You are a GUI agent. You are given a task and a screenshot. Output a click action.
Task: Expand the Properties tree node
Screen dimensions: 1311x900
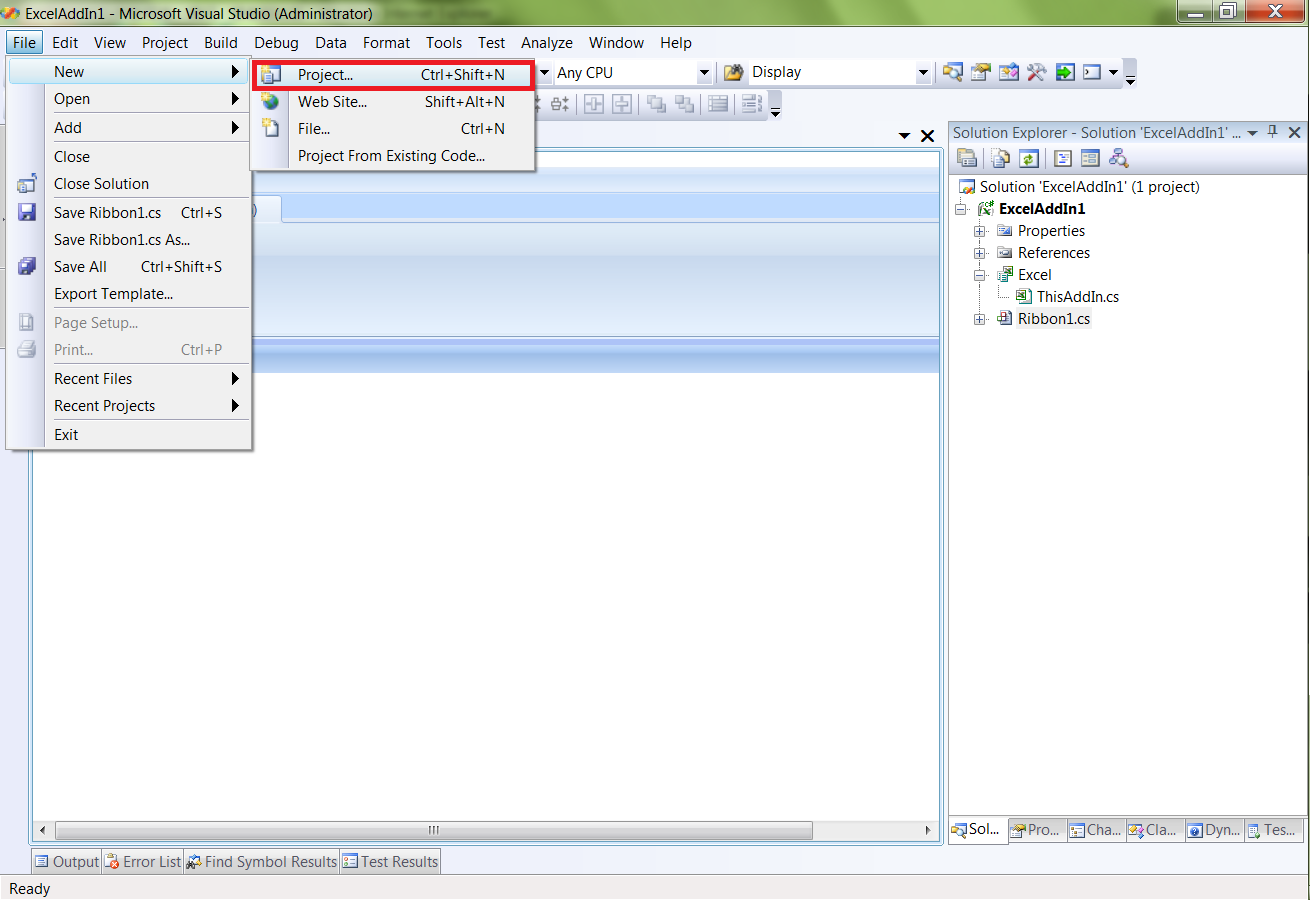coord(980,231)
